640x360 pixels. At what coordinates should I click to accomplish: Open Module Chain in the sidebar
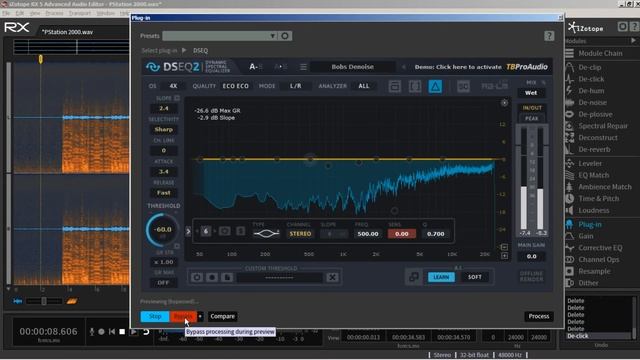[x=600, y=53]
